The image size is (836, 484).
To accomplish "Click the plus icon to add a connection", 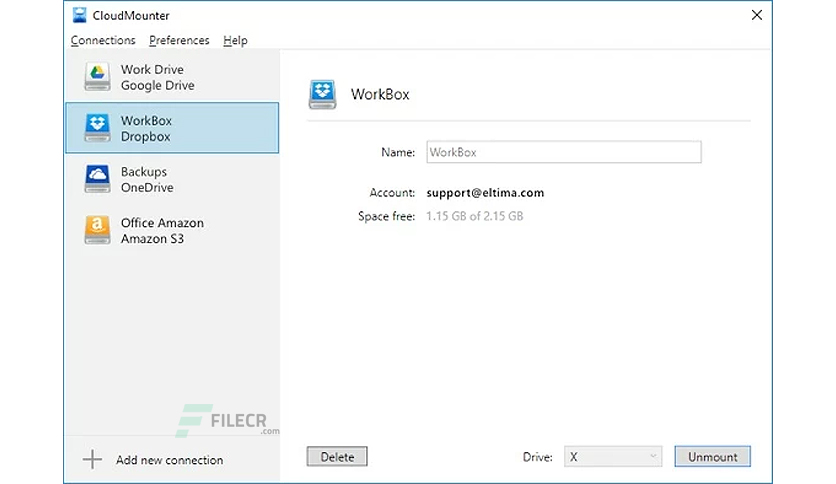I will [92, 459].
